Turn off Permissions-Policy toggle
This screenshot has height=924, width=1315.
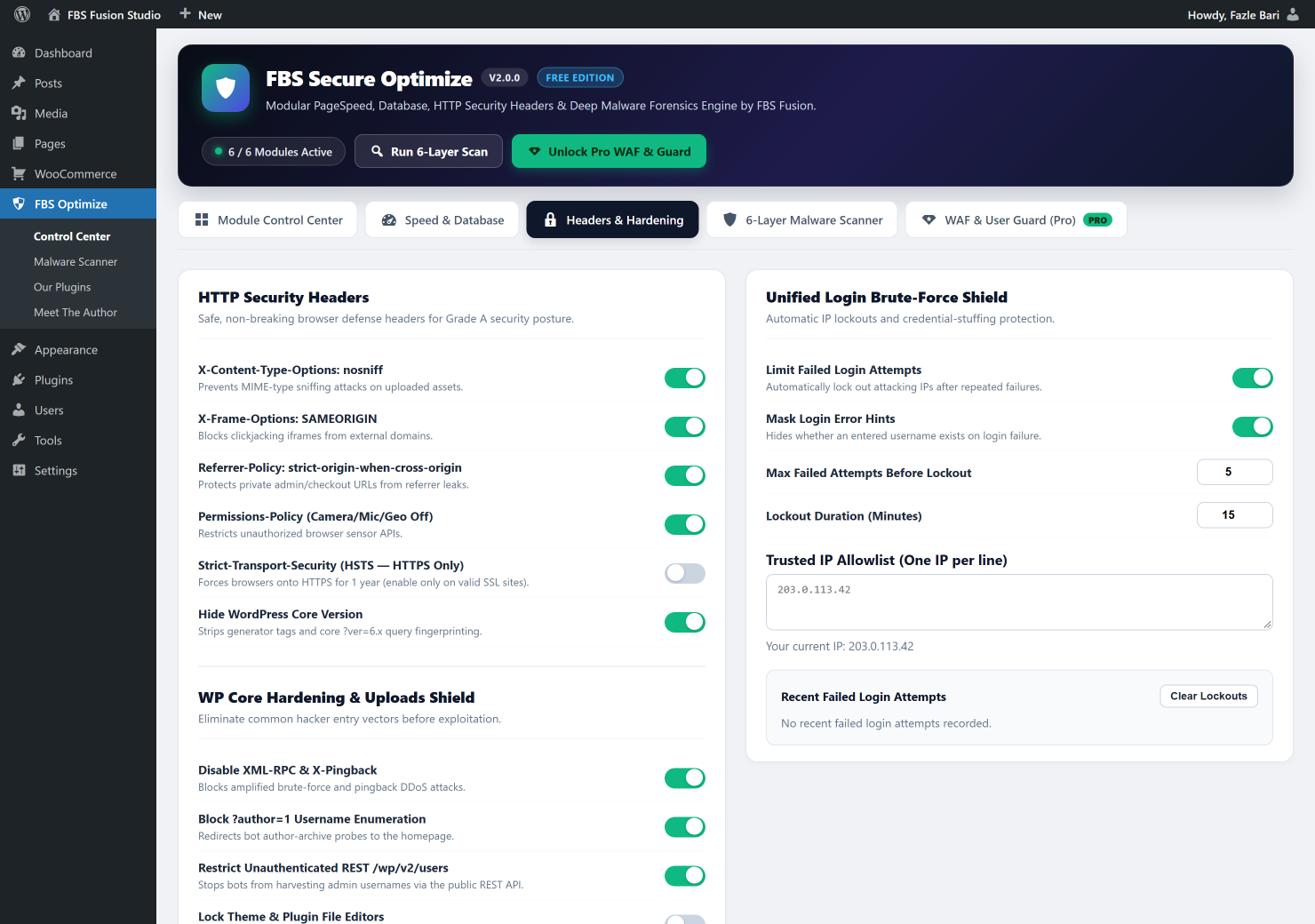(x=685, y=524)
